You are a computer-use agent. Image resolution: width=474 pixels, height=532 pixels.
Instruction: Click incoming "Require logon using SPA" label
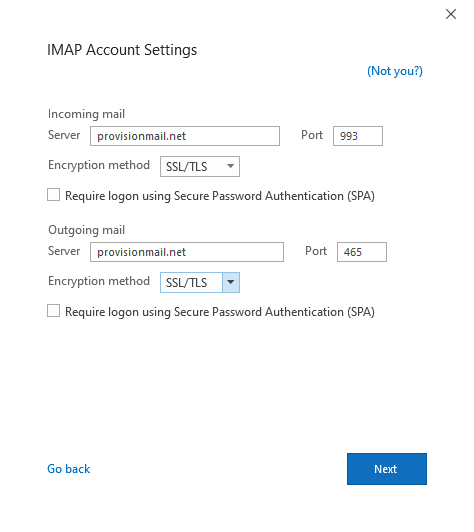tap(220, 196)
